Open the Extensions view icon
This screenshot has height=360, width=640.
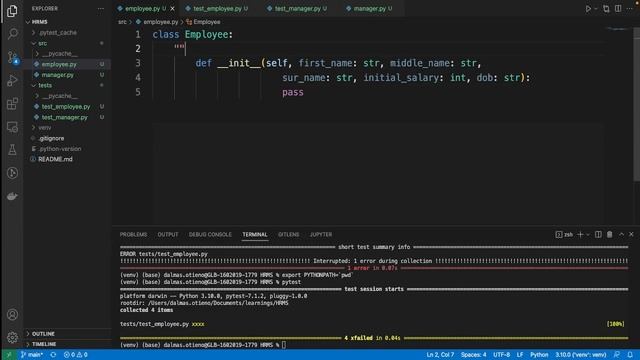point(12,104)
